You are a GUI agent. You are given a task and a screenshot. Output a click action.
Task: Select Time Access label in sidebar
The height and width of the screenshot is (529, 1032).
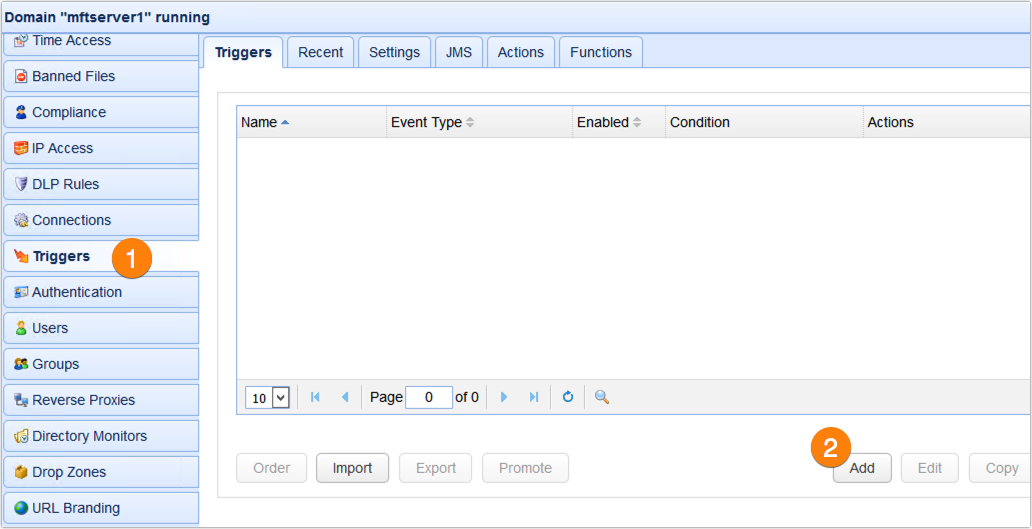71,41
